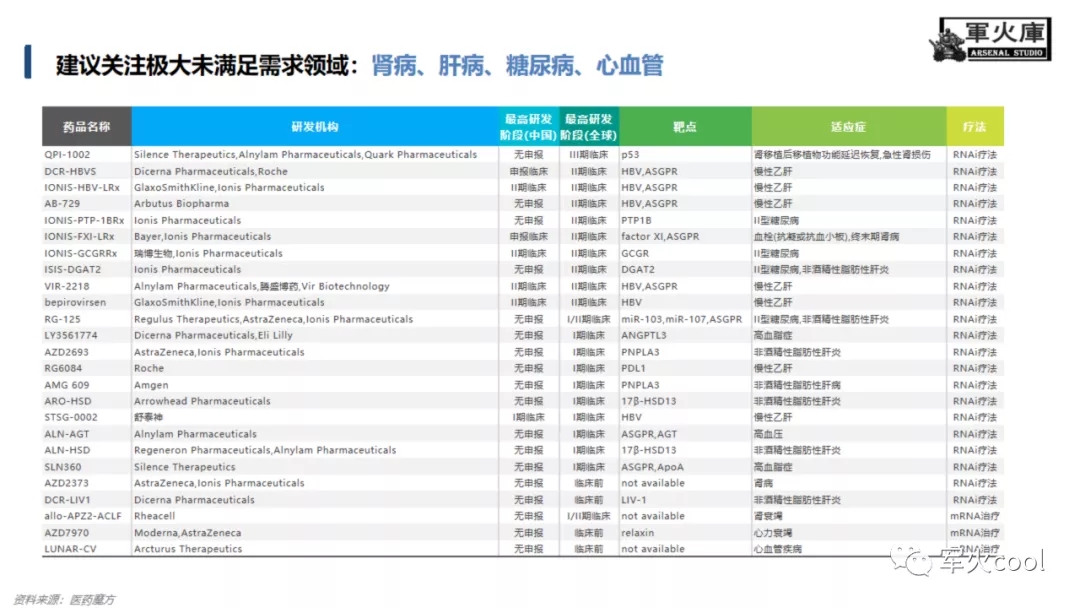Screen dimensions: 1080x608
Task: Select drug name AZD2693
Action: click(66, 352)
